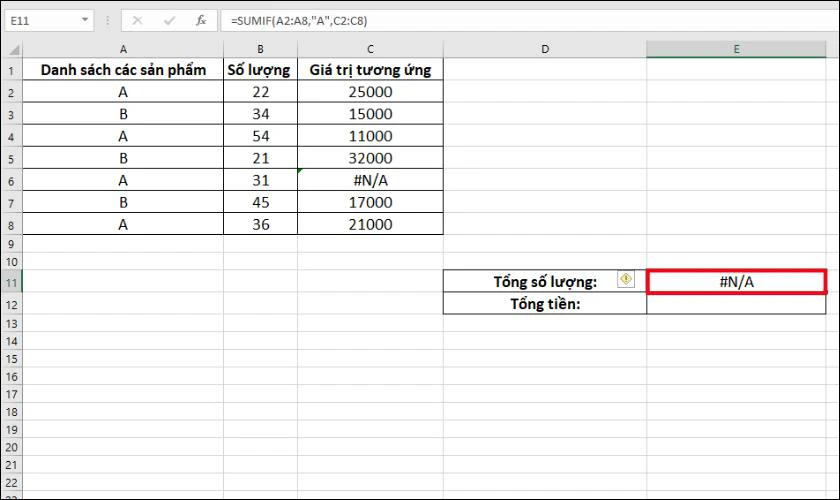Click the Select All corner triangle
The image size is (840, 500).
click(x=14, y=50)
